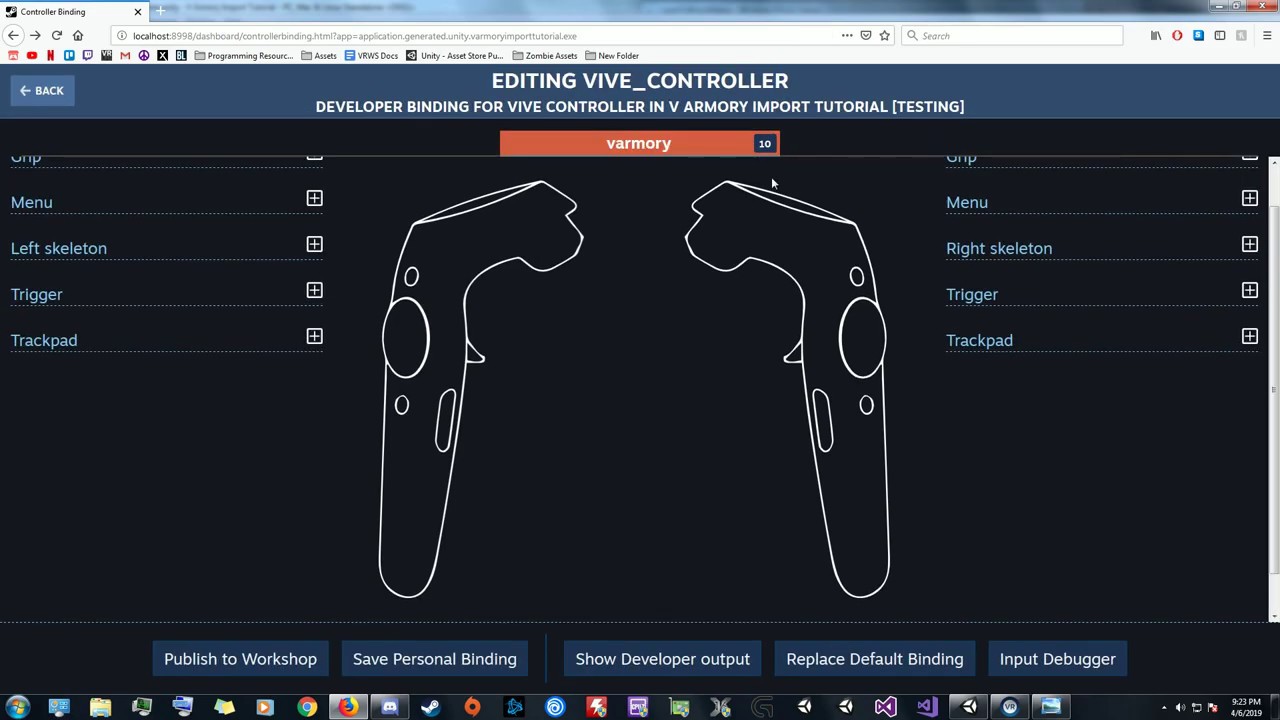Open the Assets bookmark folder
Viewport: 1280px width, 720px height.
pyautogui.click(x=319, y=56)
